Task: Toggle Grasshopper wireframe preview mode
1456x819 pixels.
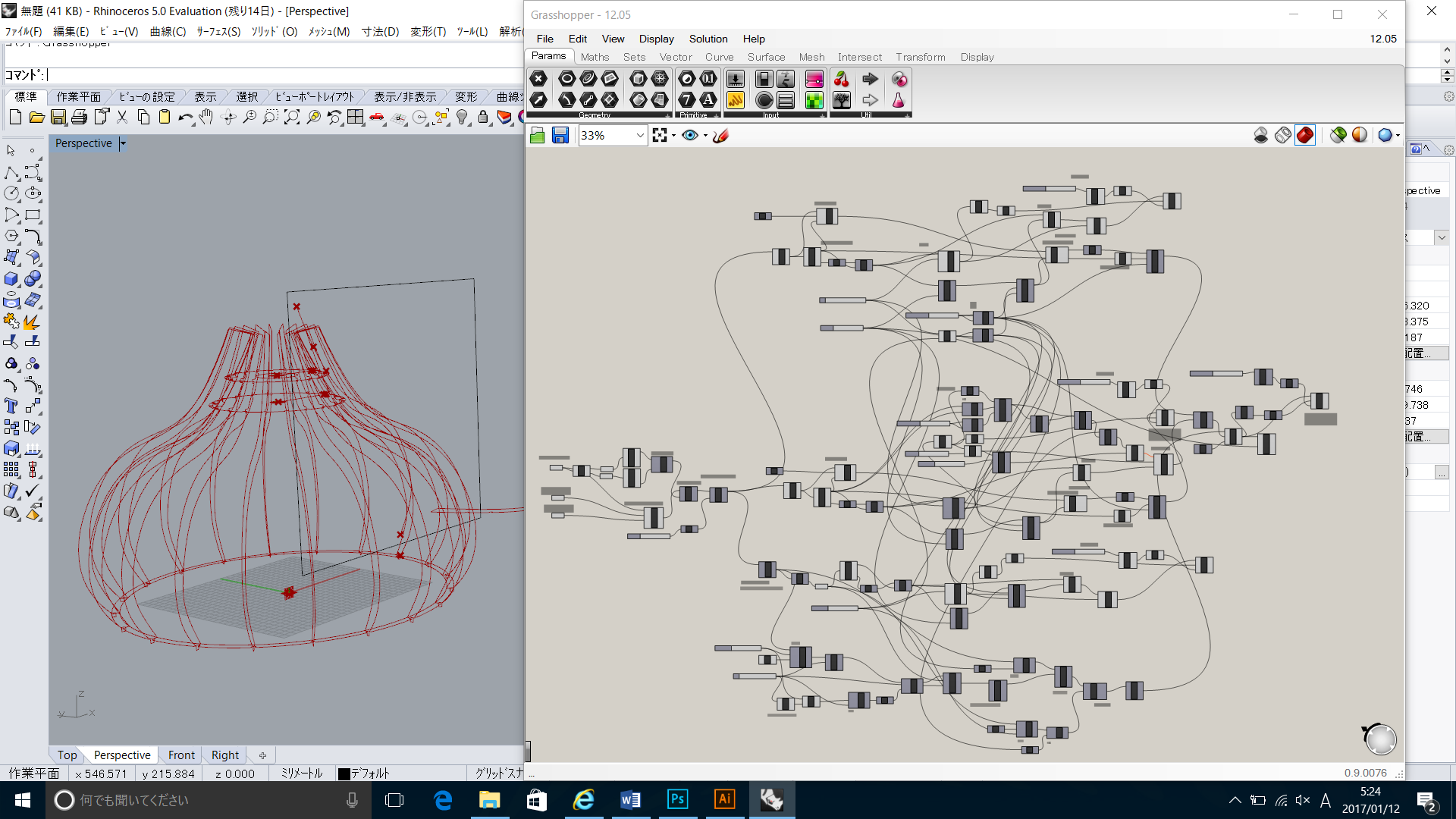Action: click(1283, 135)
